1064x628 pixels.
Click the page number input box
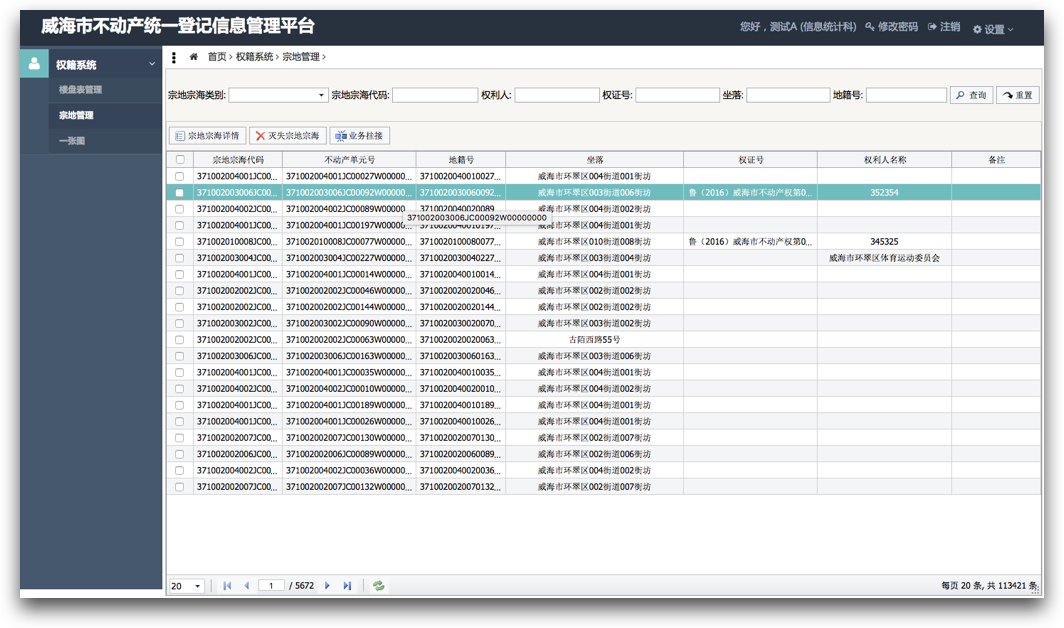271,585
